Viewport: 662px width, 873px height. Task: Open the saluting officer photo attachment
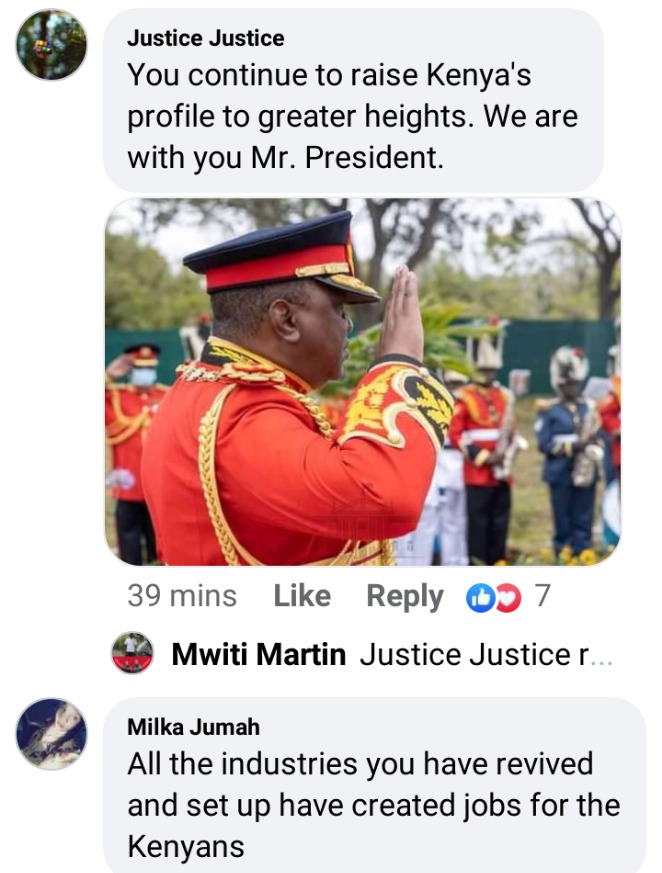(363, 382)
